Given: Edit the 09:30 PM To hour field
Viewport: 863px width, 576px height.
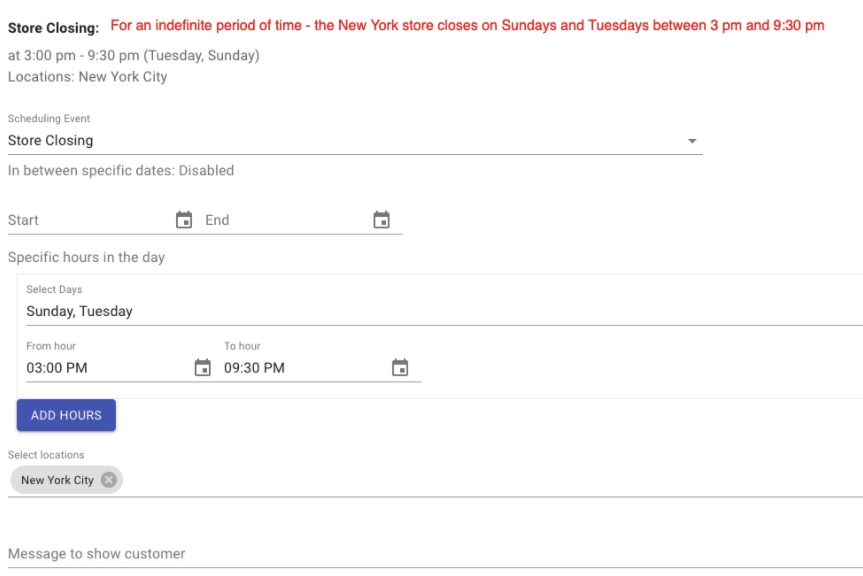Looking at the screenshot, I should coord(306,367).
